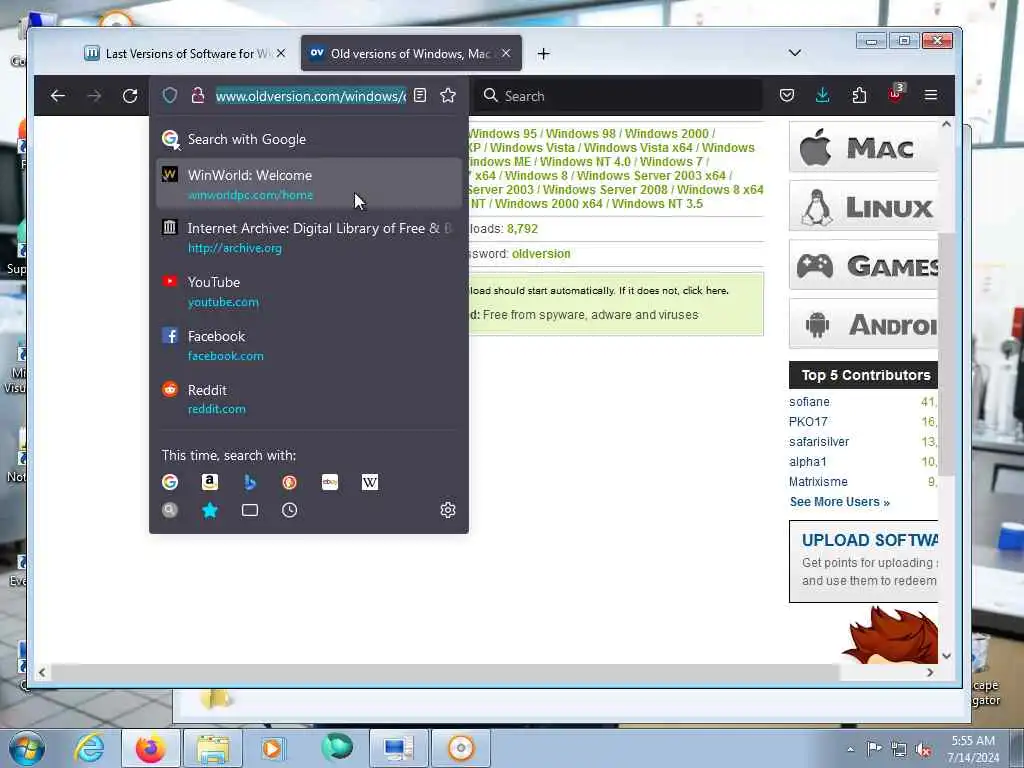Follow the See More Users link

coord(839,502)
